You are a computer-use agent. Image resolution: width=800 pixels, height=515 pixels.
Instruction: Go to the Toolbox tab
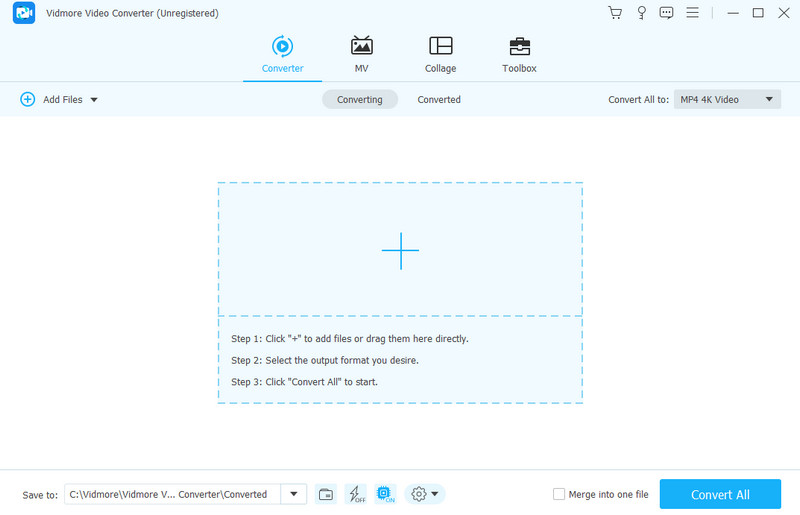point(519,54)
